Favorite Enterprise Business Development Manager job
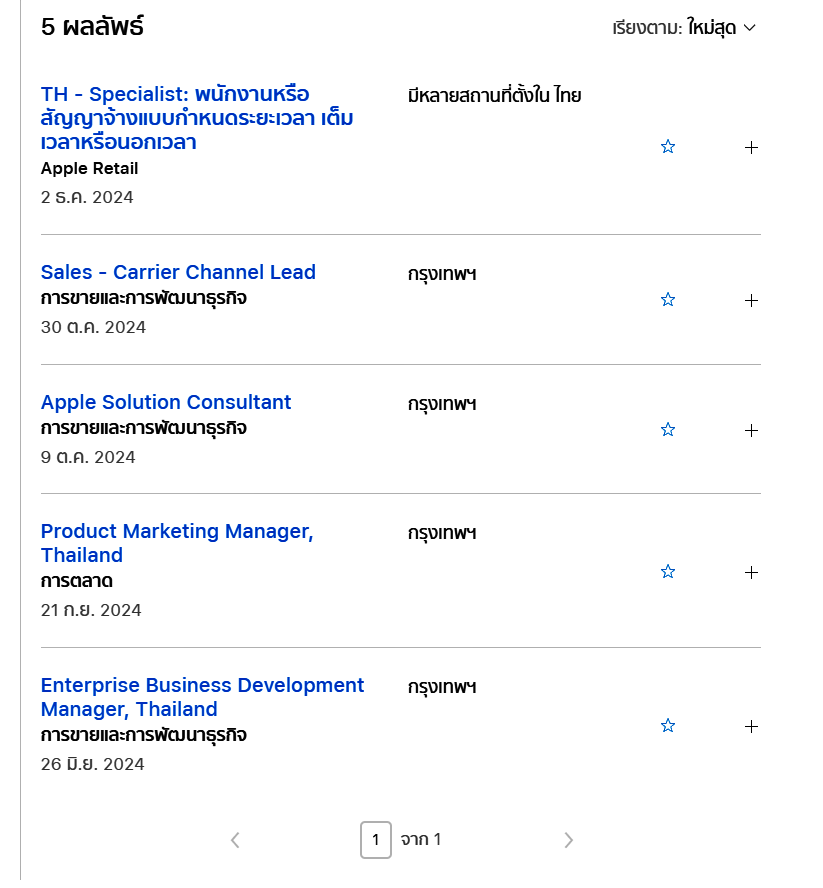This screenshot has width=823, height=888. 668,726
